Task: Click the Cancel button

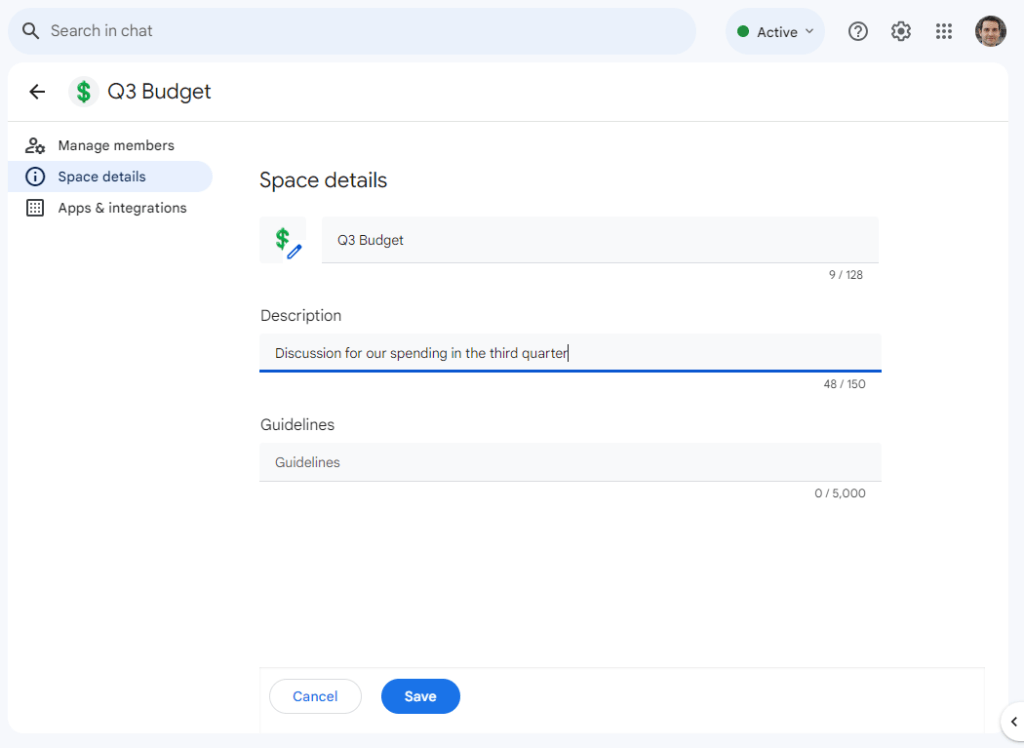Action: [x=315, y=696]
